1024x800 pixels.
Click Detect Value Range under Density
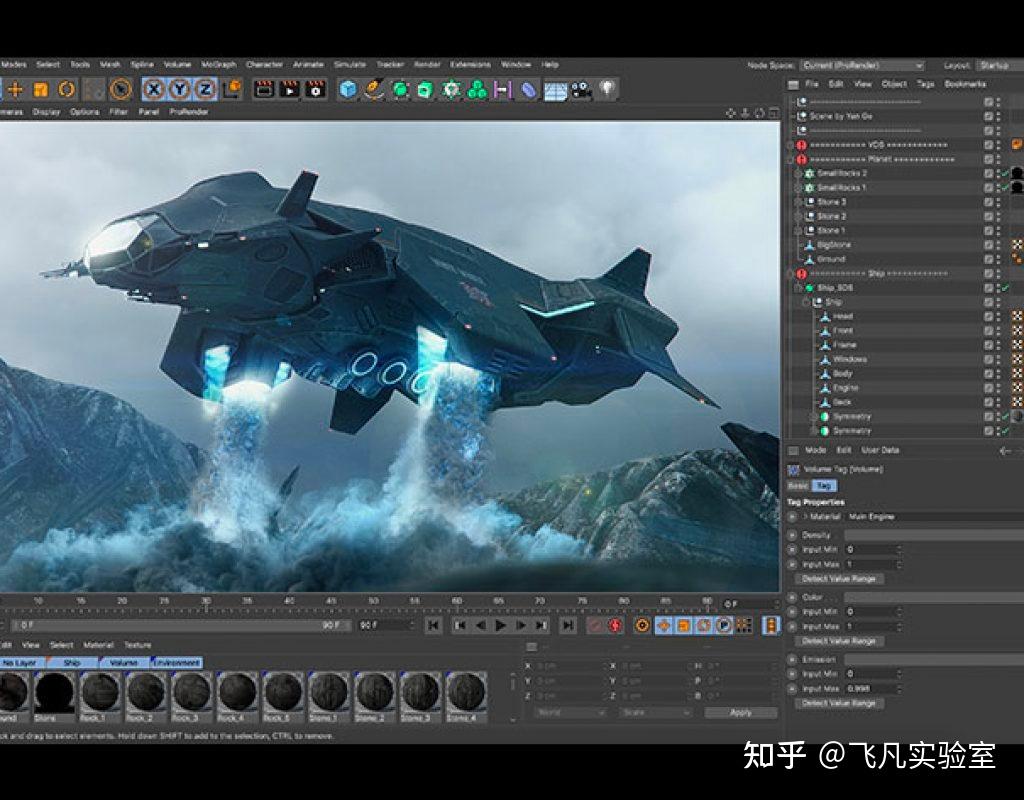[x=840, y=578]
